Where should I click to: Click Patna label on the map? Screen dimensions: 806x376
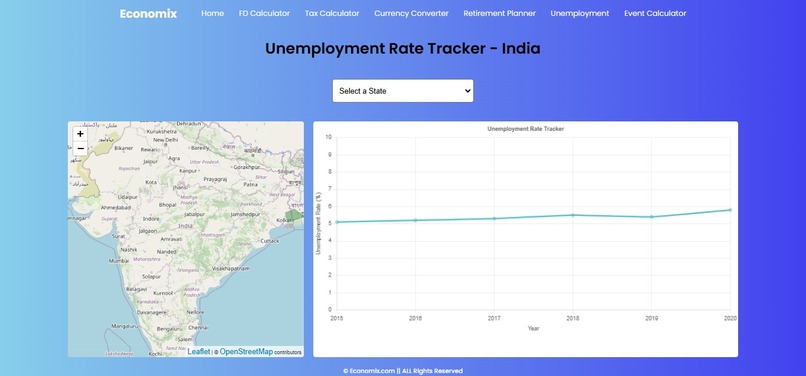pos(250,185)
